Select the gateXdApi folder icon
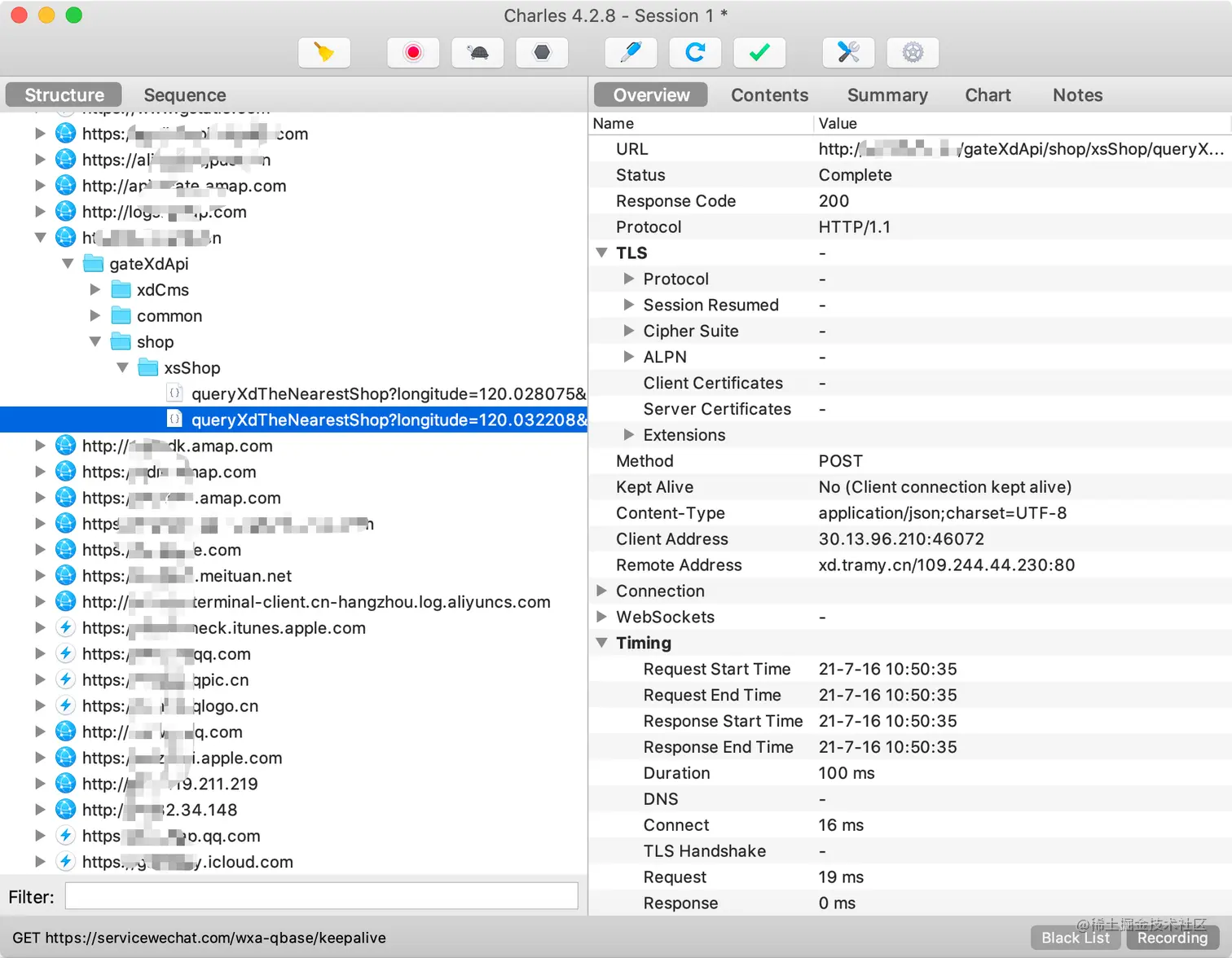 [94, 264]
